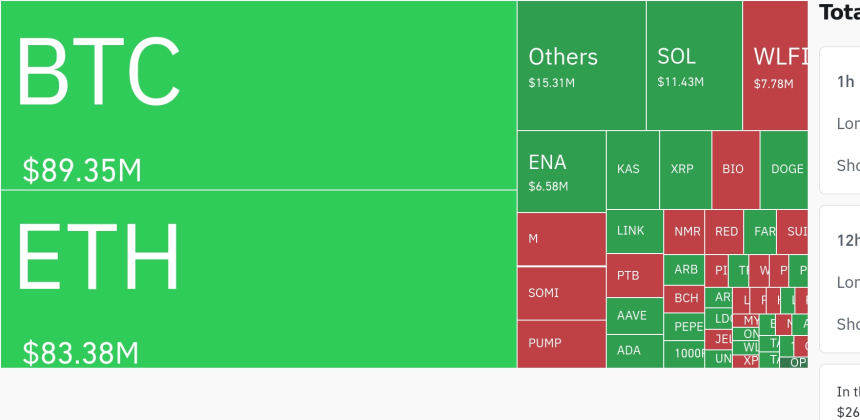The image size is (860, 420).
Task: Click the SOL heatmap tile
Action: pyautogui.click(x=693, y=66)
